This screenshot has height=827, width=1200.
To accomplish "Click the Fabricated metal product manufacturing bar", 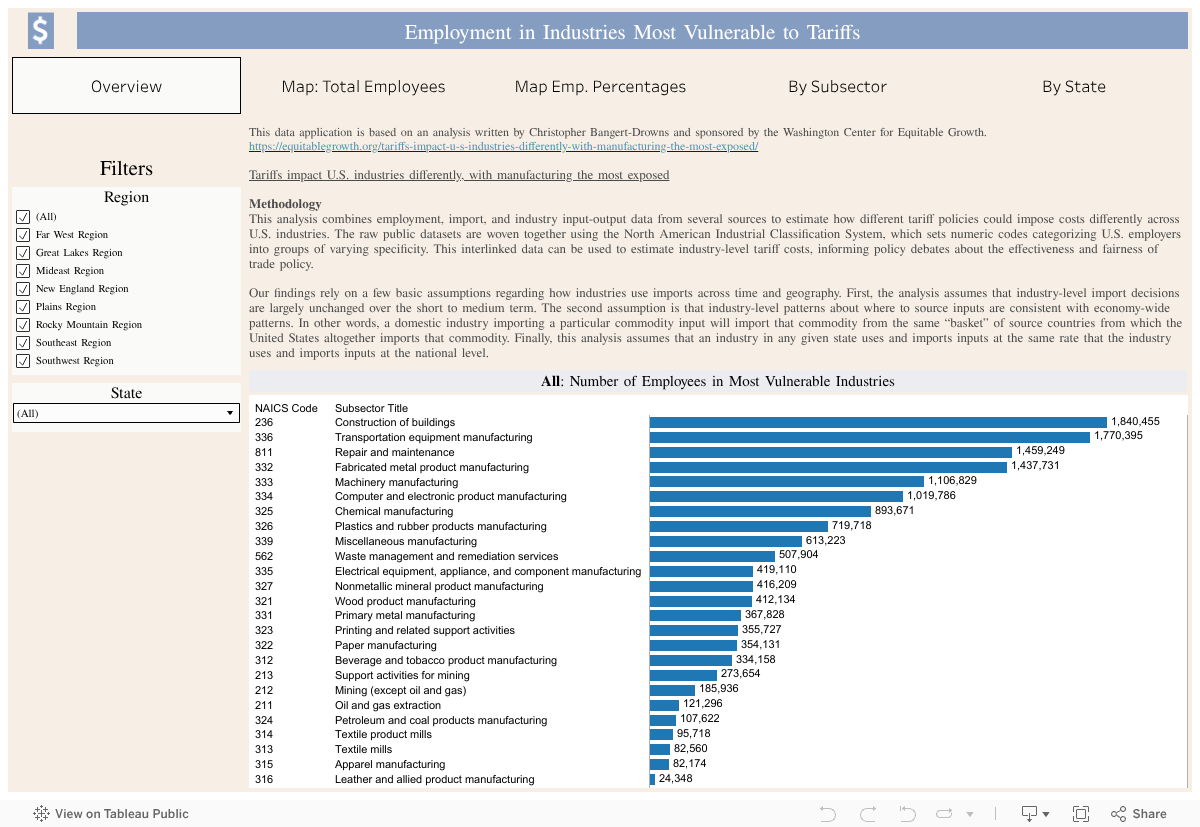I will 828,467.
